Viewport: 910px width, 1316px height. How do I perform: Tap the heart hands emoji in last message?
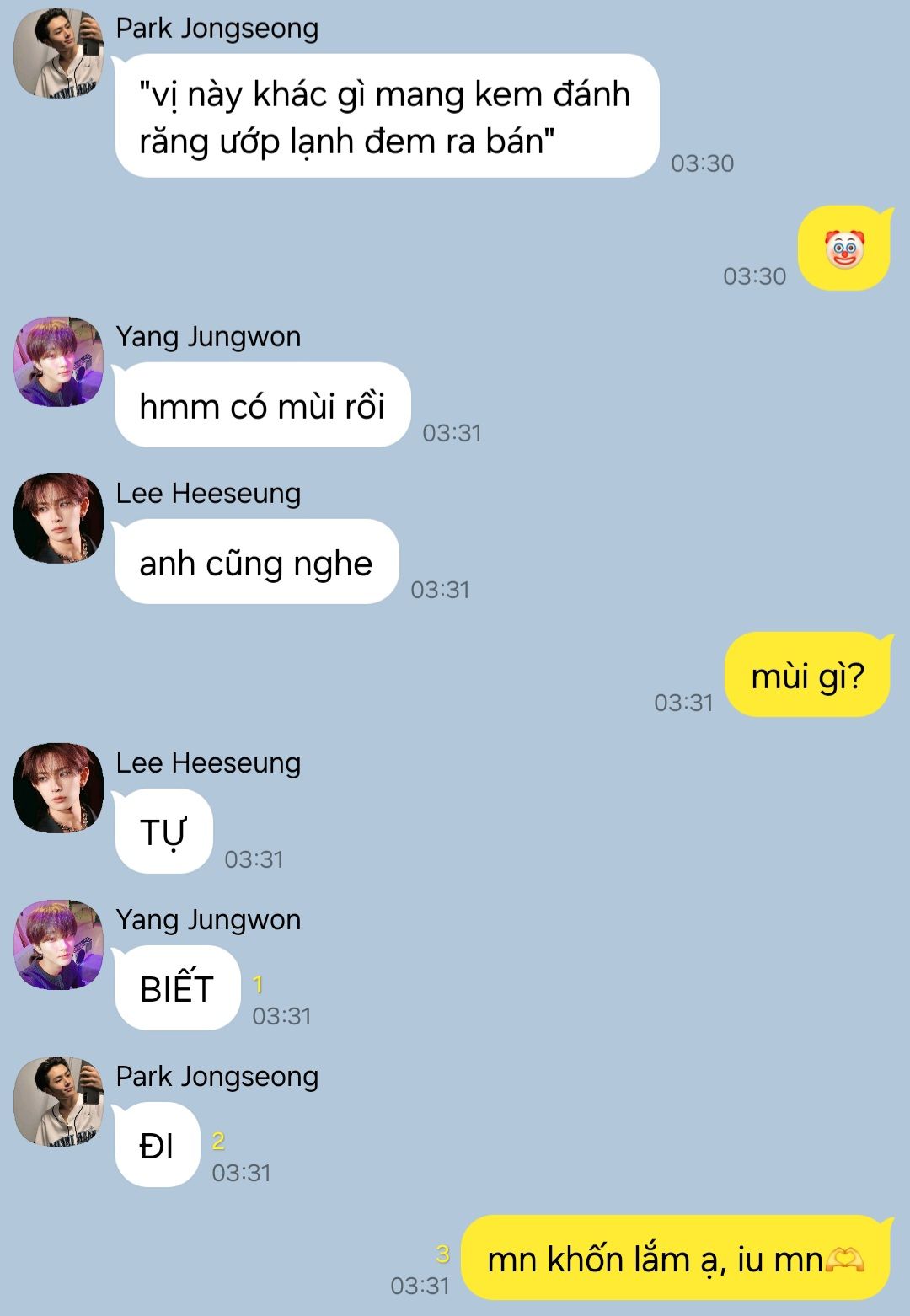(x=843, y=1260)
